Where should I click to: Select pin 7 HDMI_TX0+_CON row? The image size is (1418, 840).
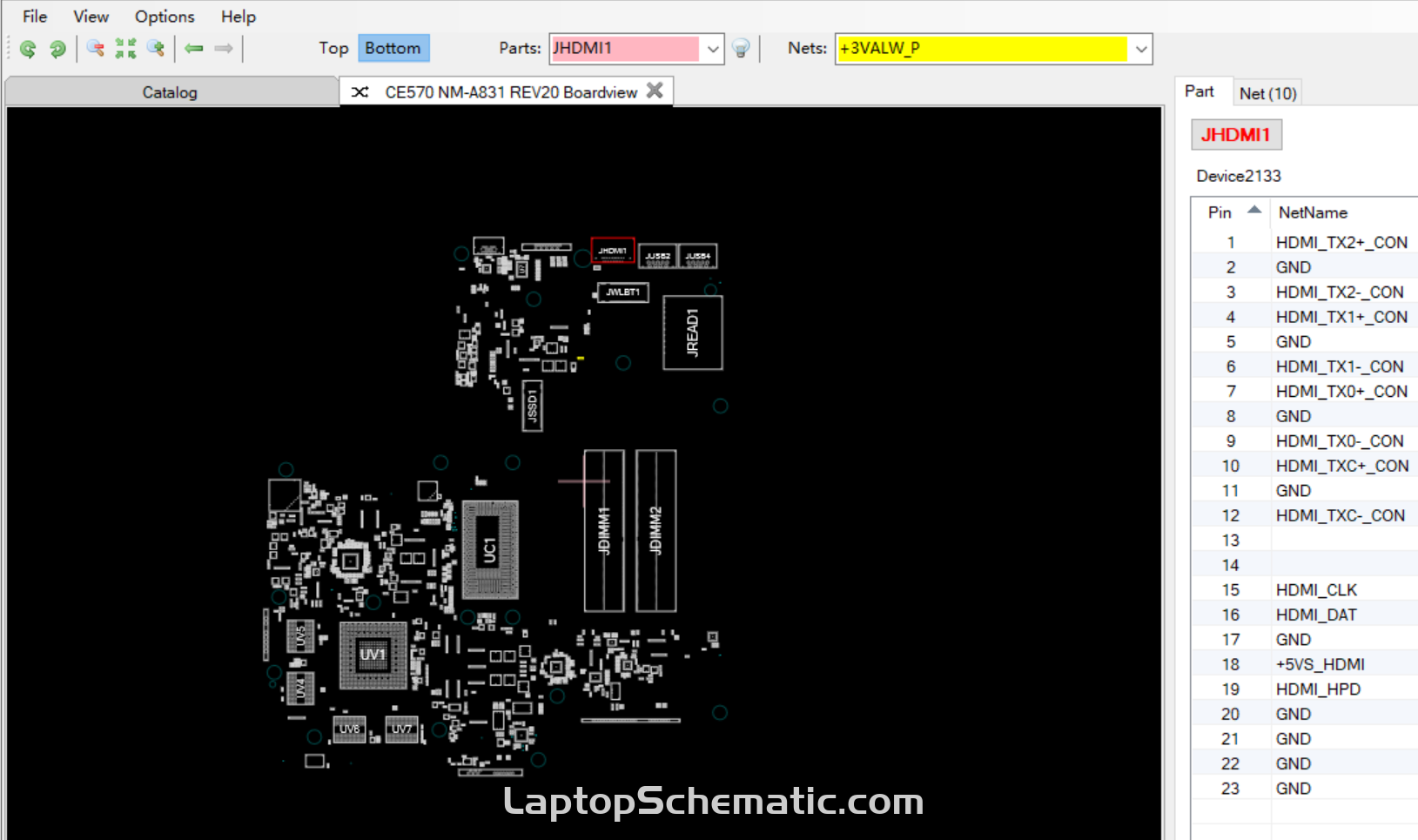click(x=1305, y=391)
